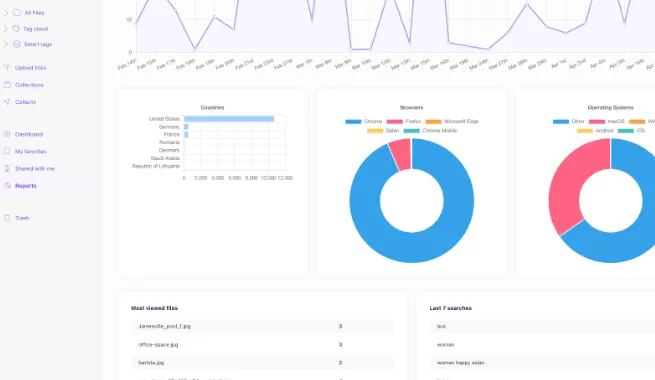Click the Collections icon
Viewport: 655px width, 380px height.
point(7,84)
